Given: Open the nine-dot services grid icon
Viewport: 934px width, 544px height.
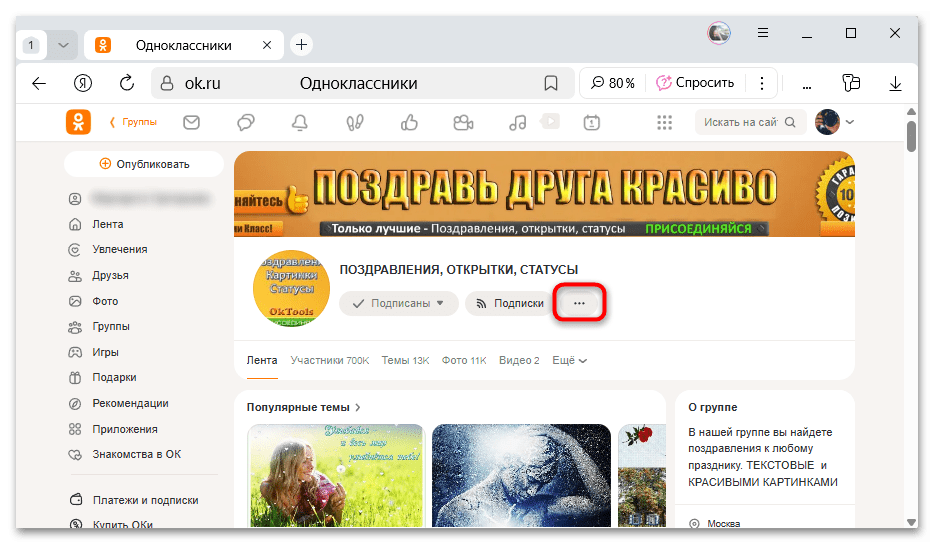Looking at the screenshot, I should point(664,123).
